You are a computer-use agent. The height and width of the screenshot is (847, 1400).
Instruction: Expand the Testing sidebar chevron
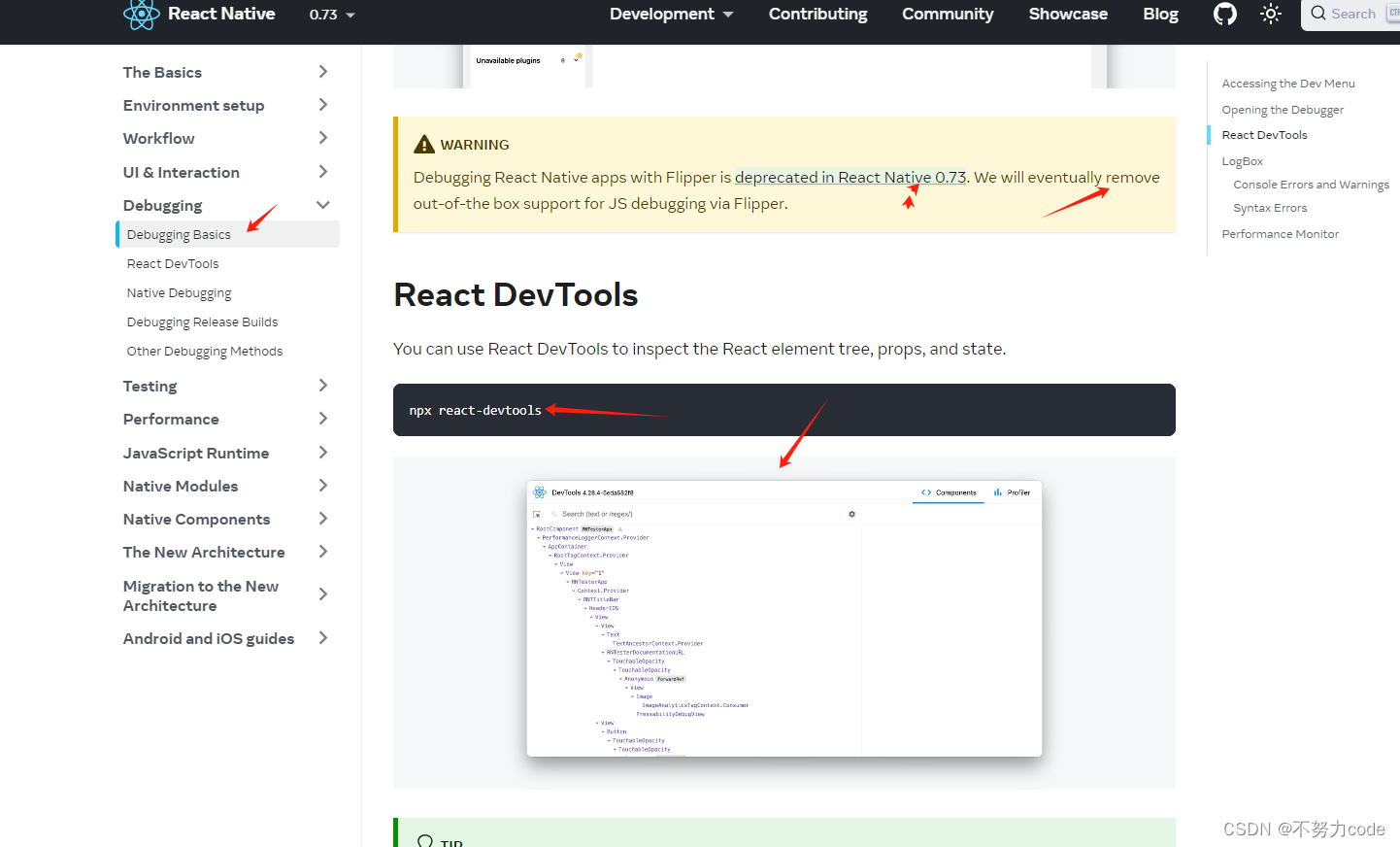(323, 386)
